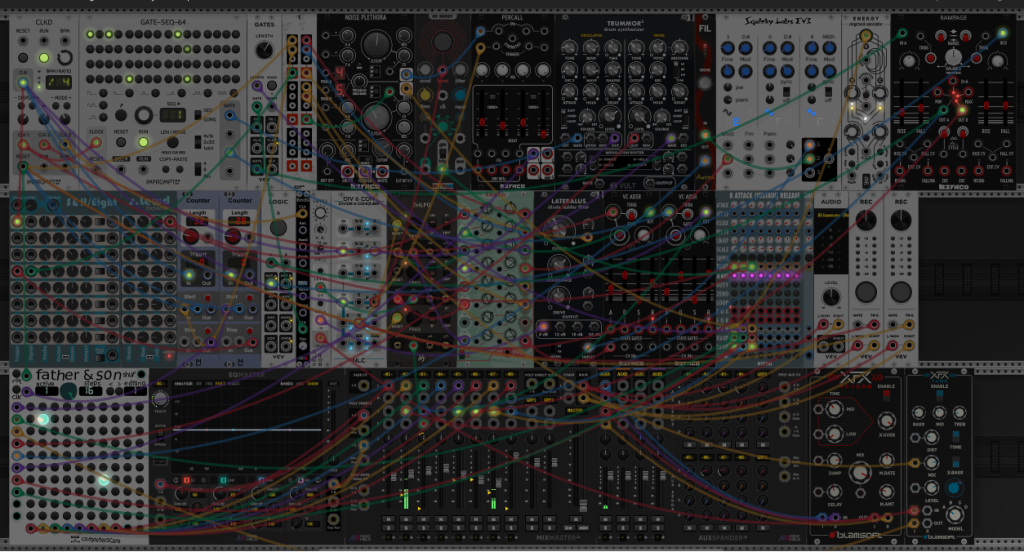Click the PUSH button on GATES module
Viewport: 1024px width, 552px height.
click(x=272, y=86)
